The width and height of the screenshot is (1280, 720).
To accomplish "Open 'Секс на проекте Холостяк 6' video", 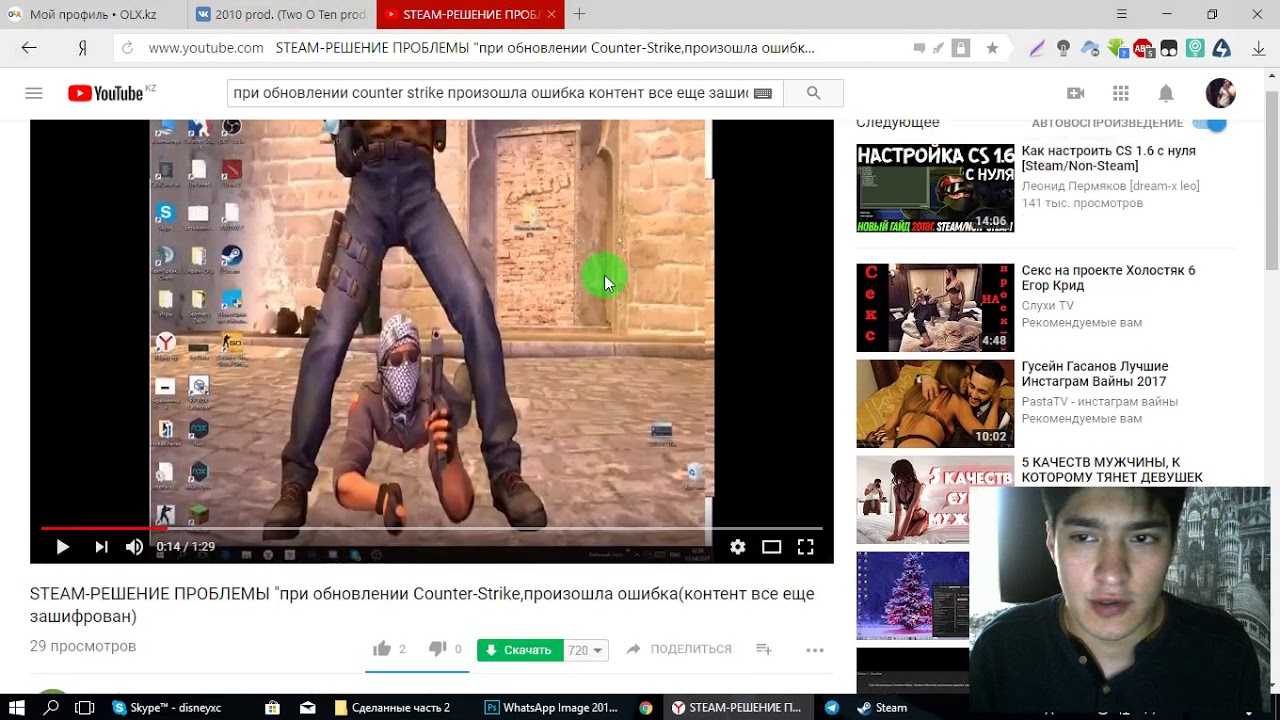I will pyautogui.click(x=1108, y=278).
